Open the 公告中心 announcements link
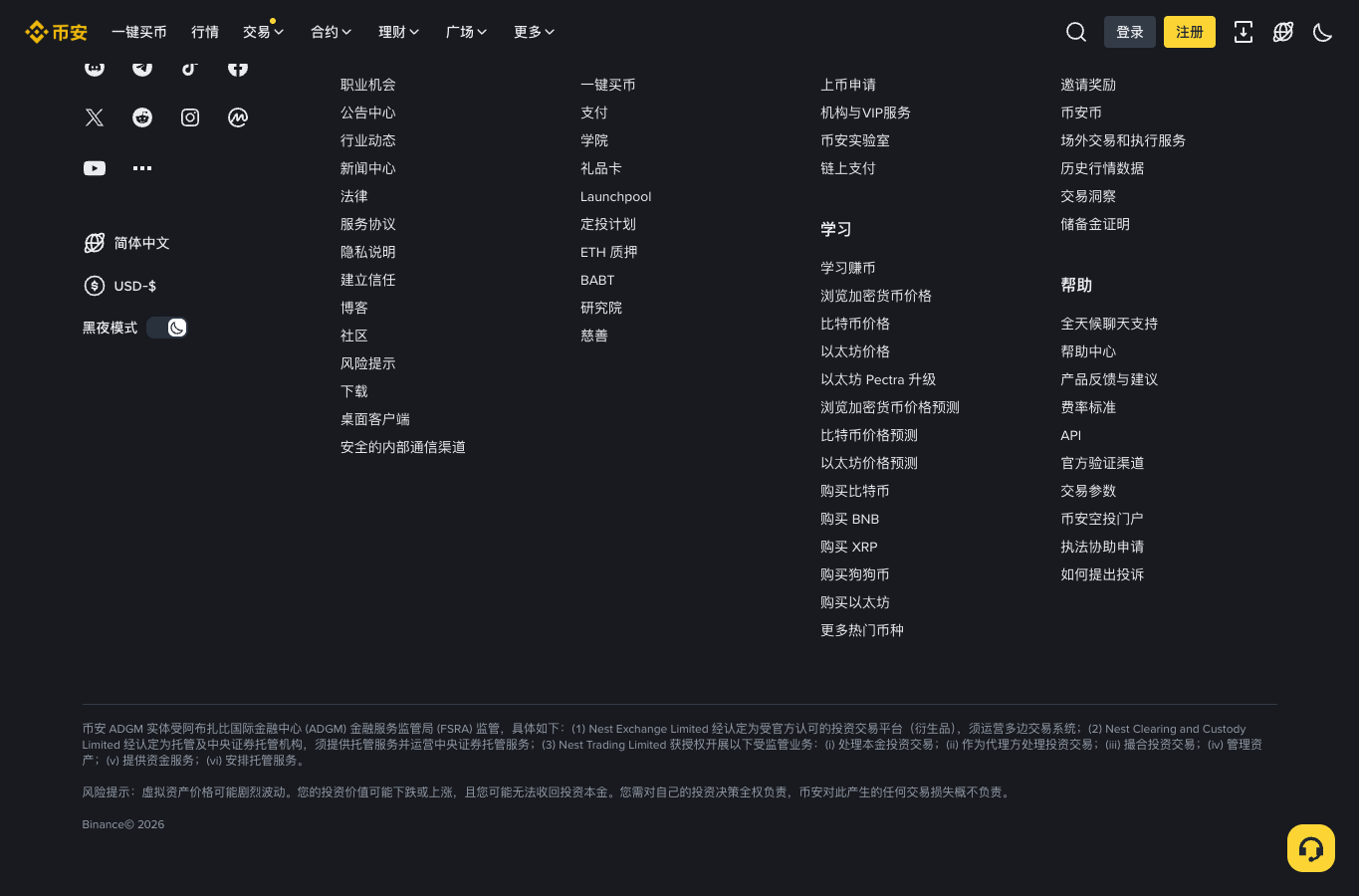Viewport: 1359px width, 896px height. pyautogui.click(x=368, y=112)
